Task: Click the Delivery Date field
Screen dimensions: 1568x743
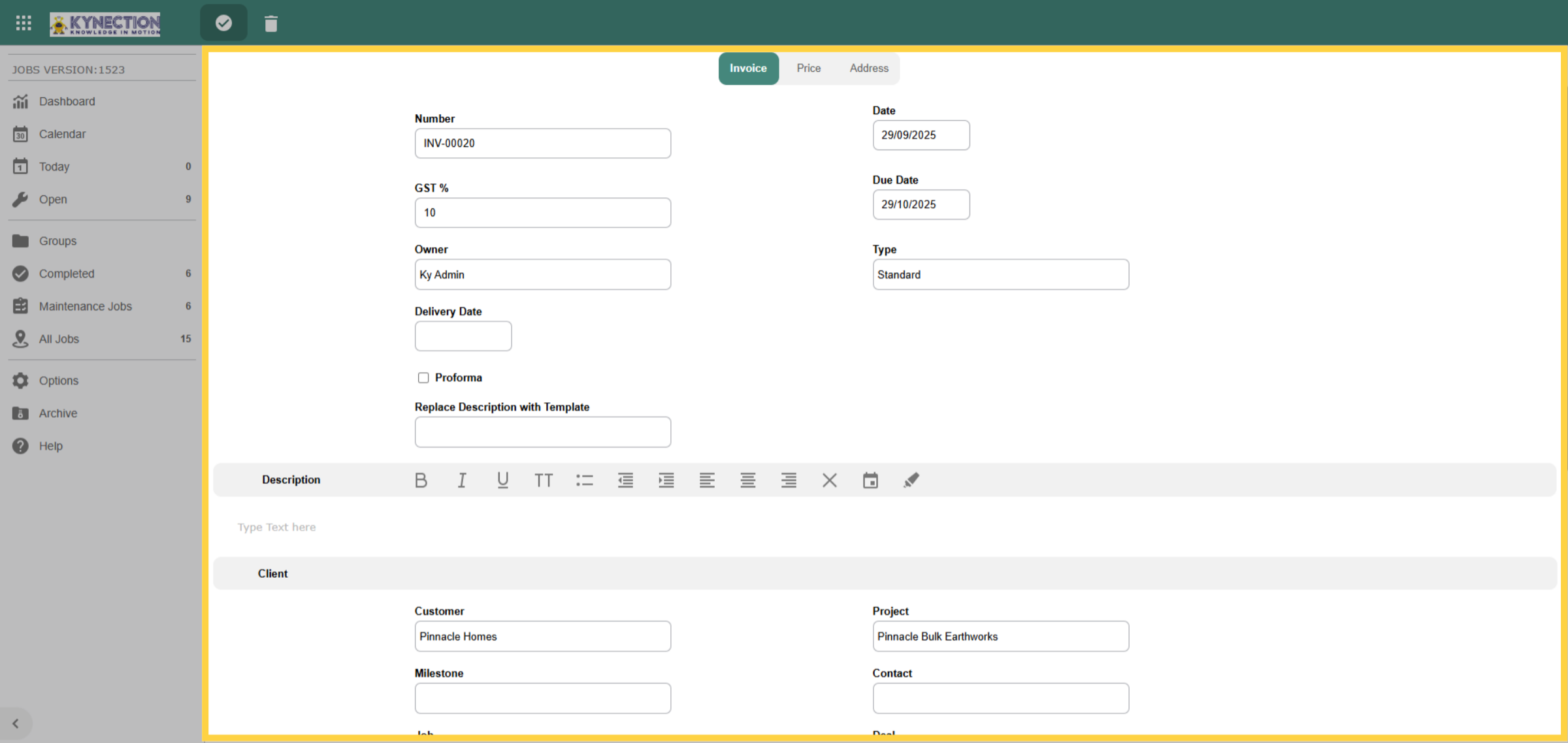Action: tap(463, 336)
